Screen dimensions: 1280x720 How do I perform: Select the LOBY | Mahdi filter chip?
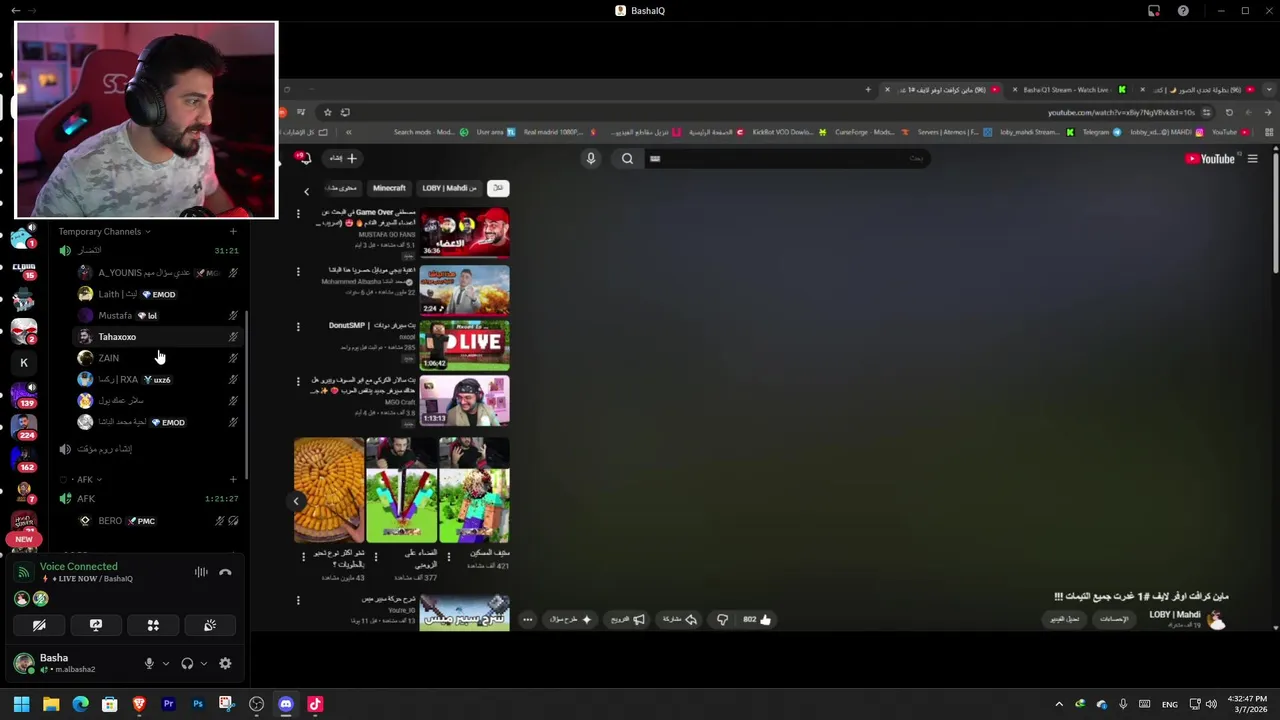[x=449, y=188]
